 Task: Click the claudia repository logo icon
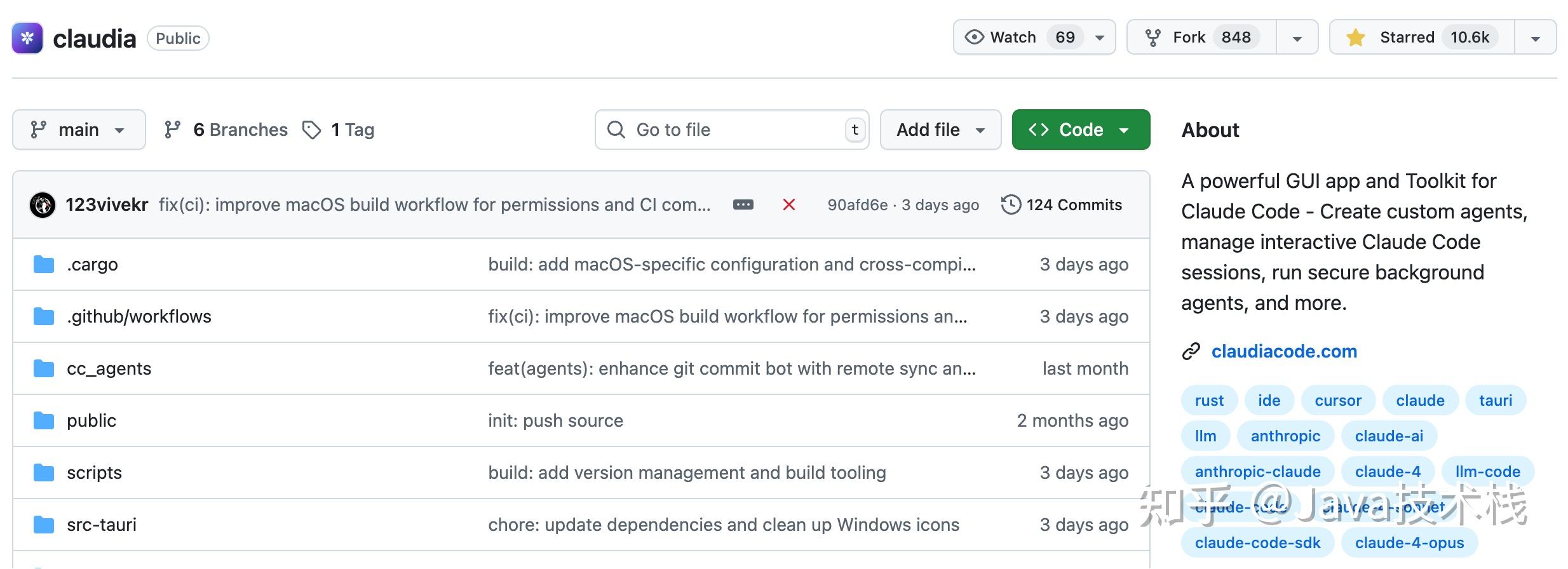[27, 38]
